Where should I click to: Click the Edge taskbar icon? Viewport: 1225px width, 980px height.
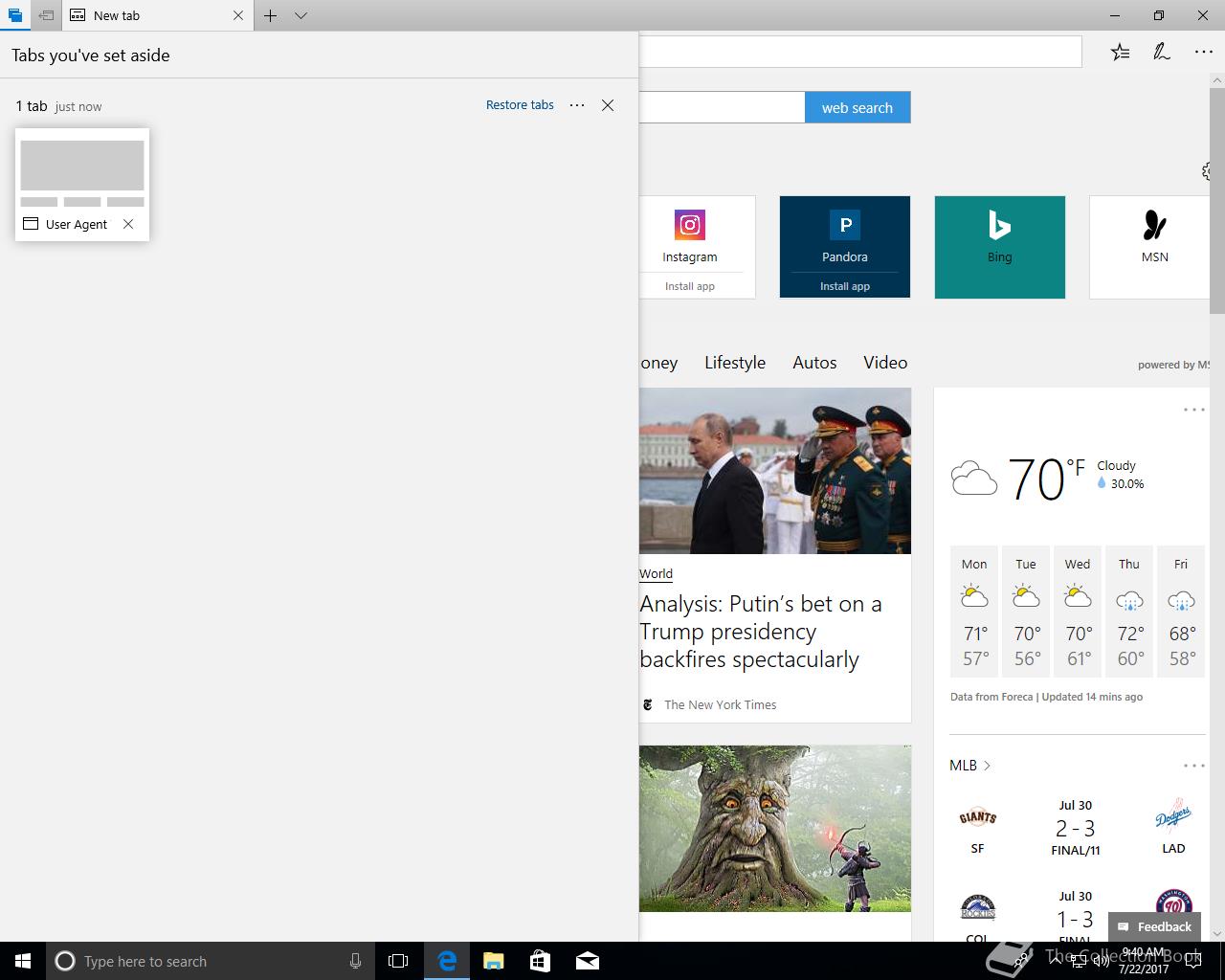[447, 961]
